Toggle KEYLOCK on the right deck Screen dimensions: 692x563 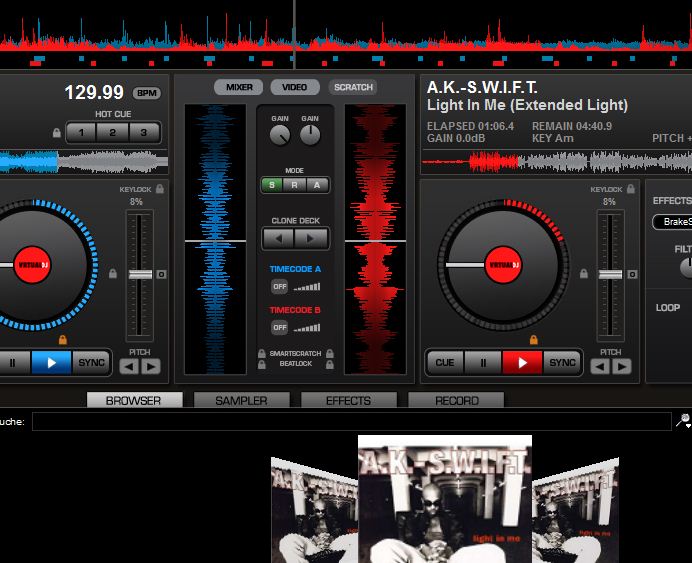click(x=631, y=189)
